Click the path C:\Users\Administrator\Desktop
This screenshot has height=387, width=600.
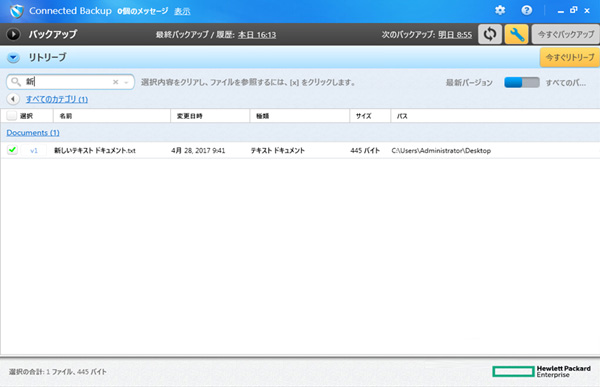441,150
